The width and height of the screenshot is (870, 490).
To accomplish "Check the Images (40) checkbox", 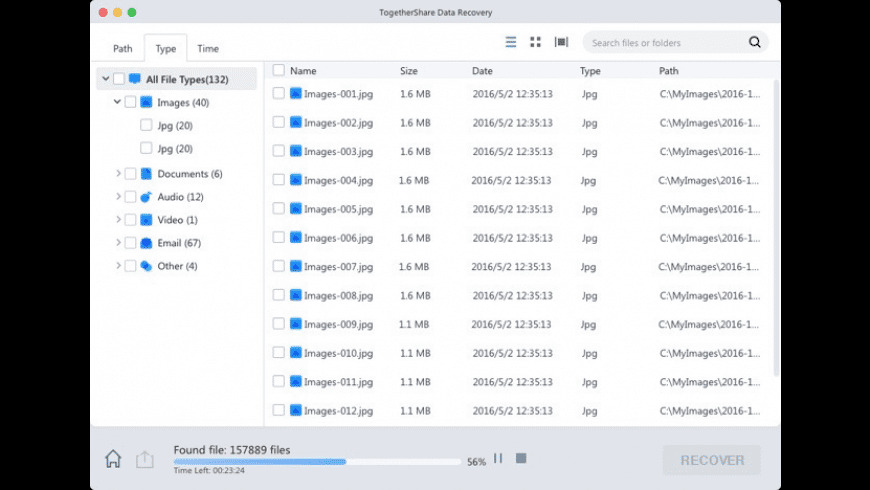I will [x=130, y=102].
